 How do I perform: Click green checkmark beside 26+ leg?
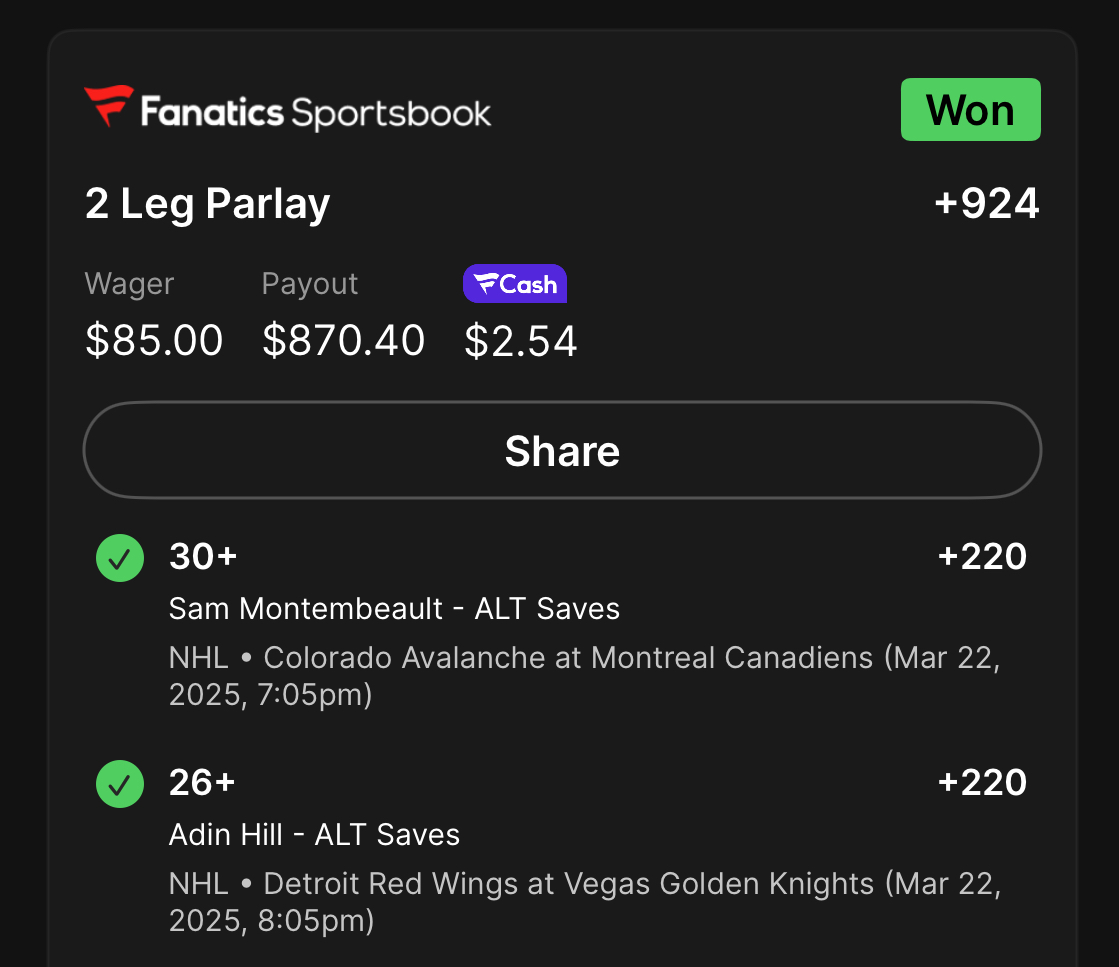120,783
